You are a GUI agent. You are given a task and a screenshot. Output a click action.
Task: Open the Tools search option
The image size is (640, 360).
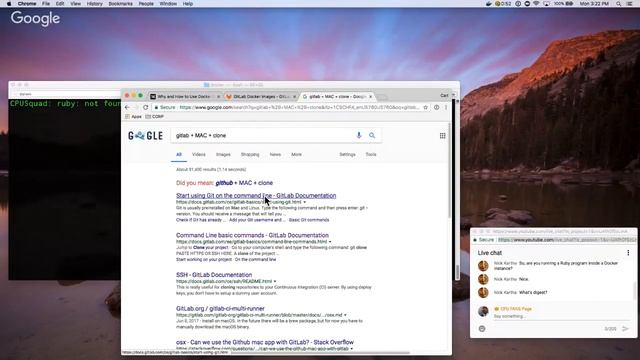tap(371, 155)
